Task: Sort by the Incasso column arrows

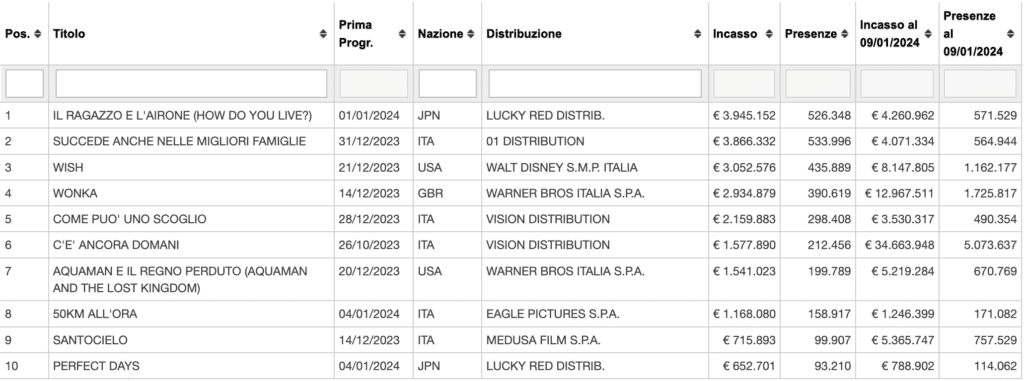Action: (769, 34)
